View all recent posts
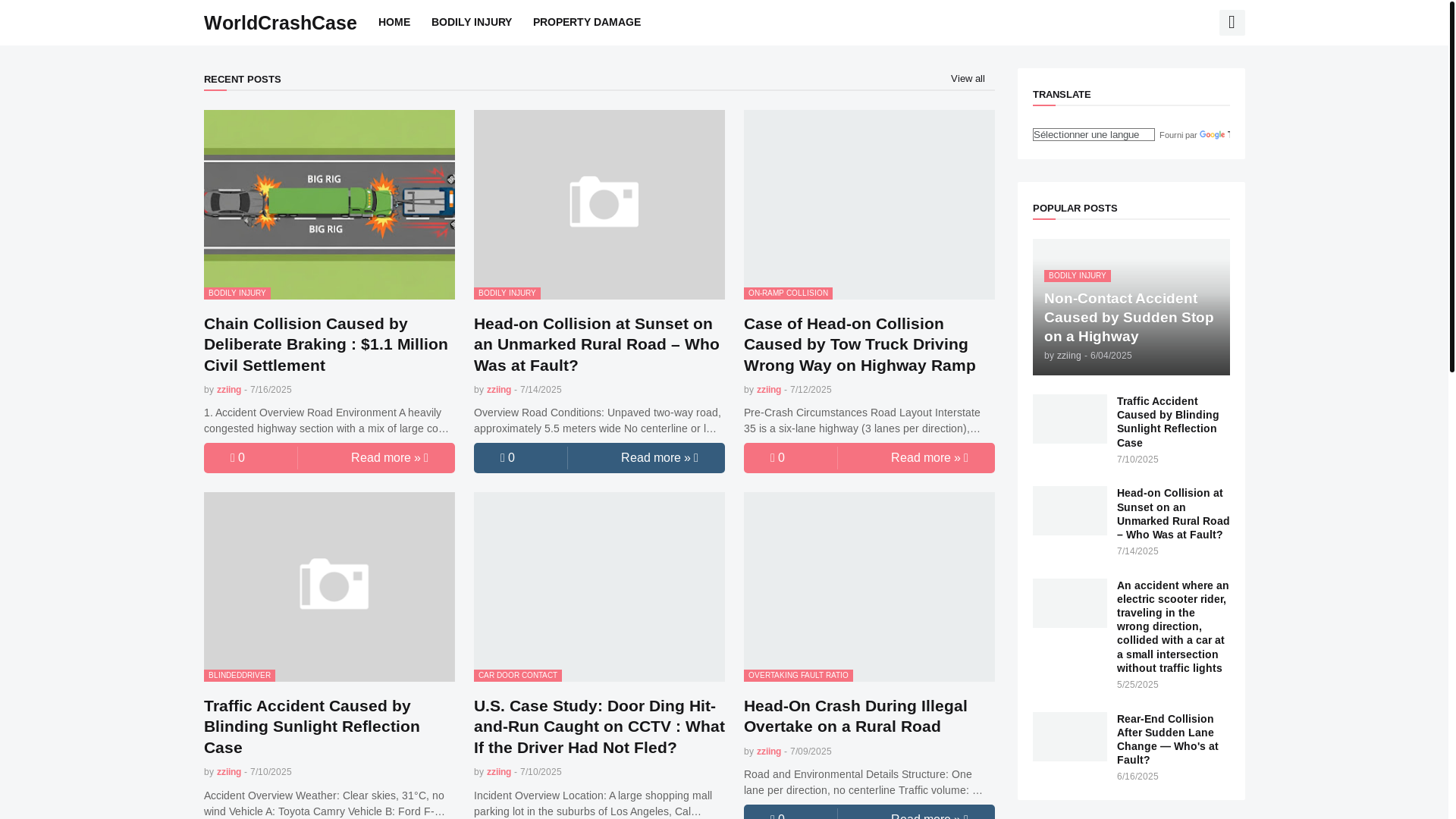 coord(968,79)
